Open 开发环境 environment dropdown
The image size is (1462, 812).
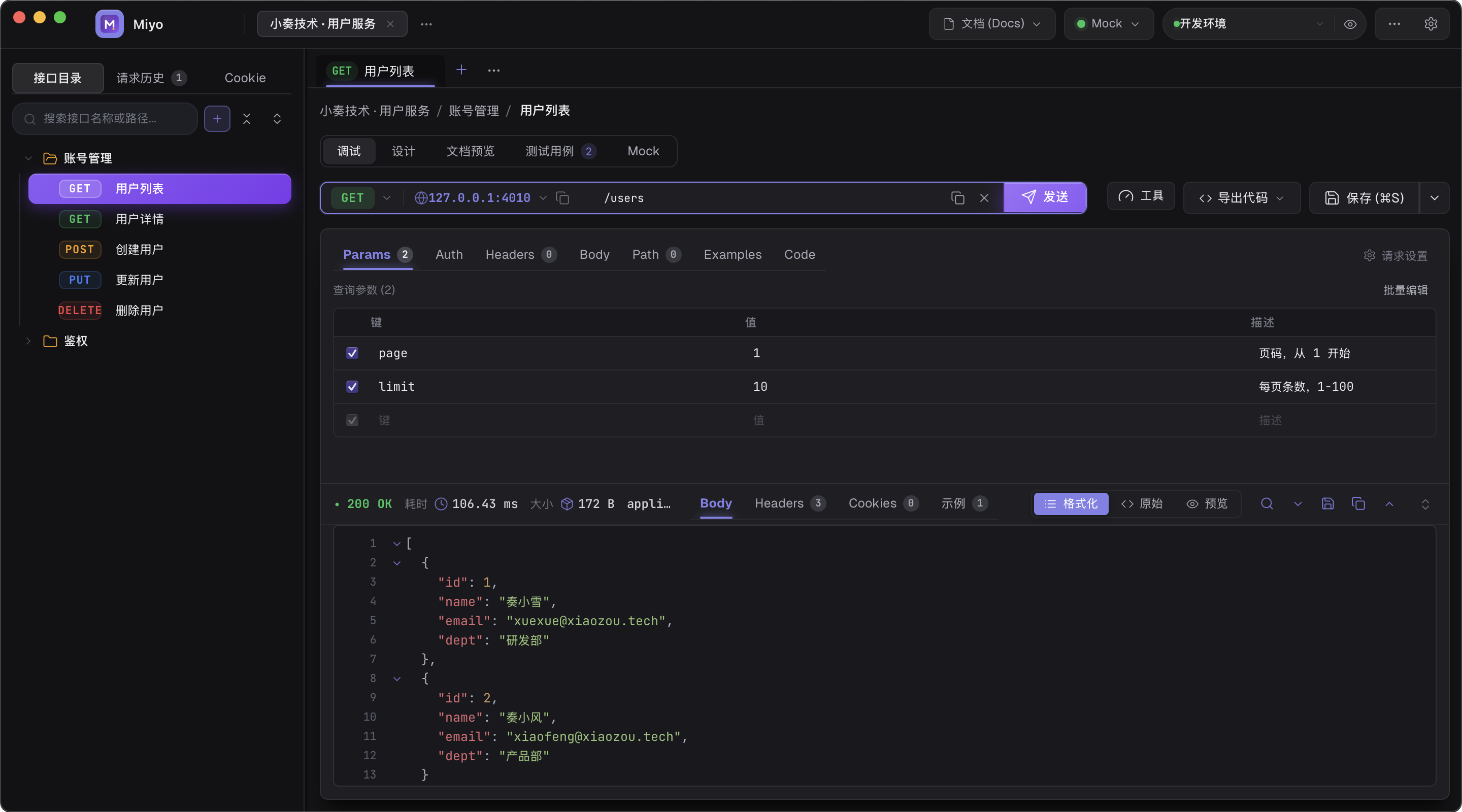1249,24
